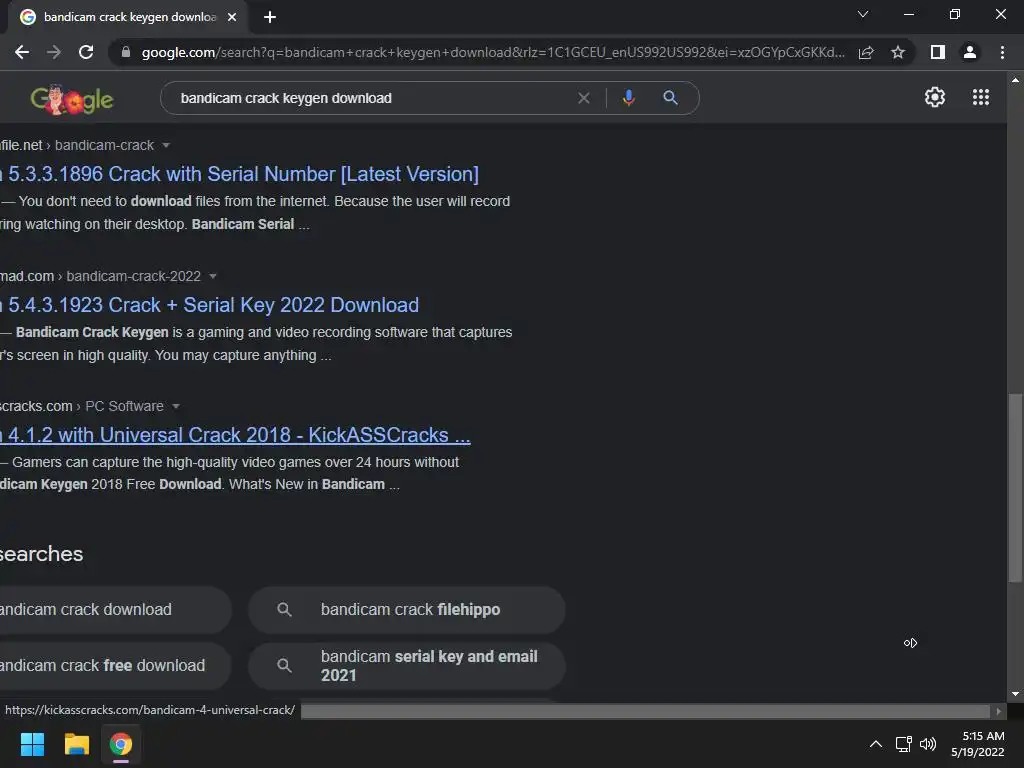Bookmark this page with the star icon
Screen dimensions: 1024x768
(898, 52)
